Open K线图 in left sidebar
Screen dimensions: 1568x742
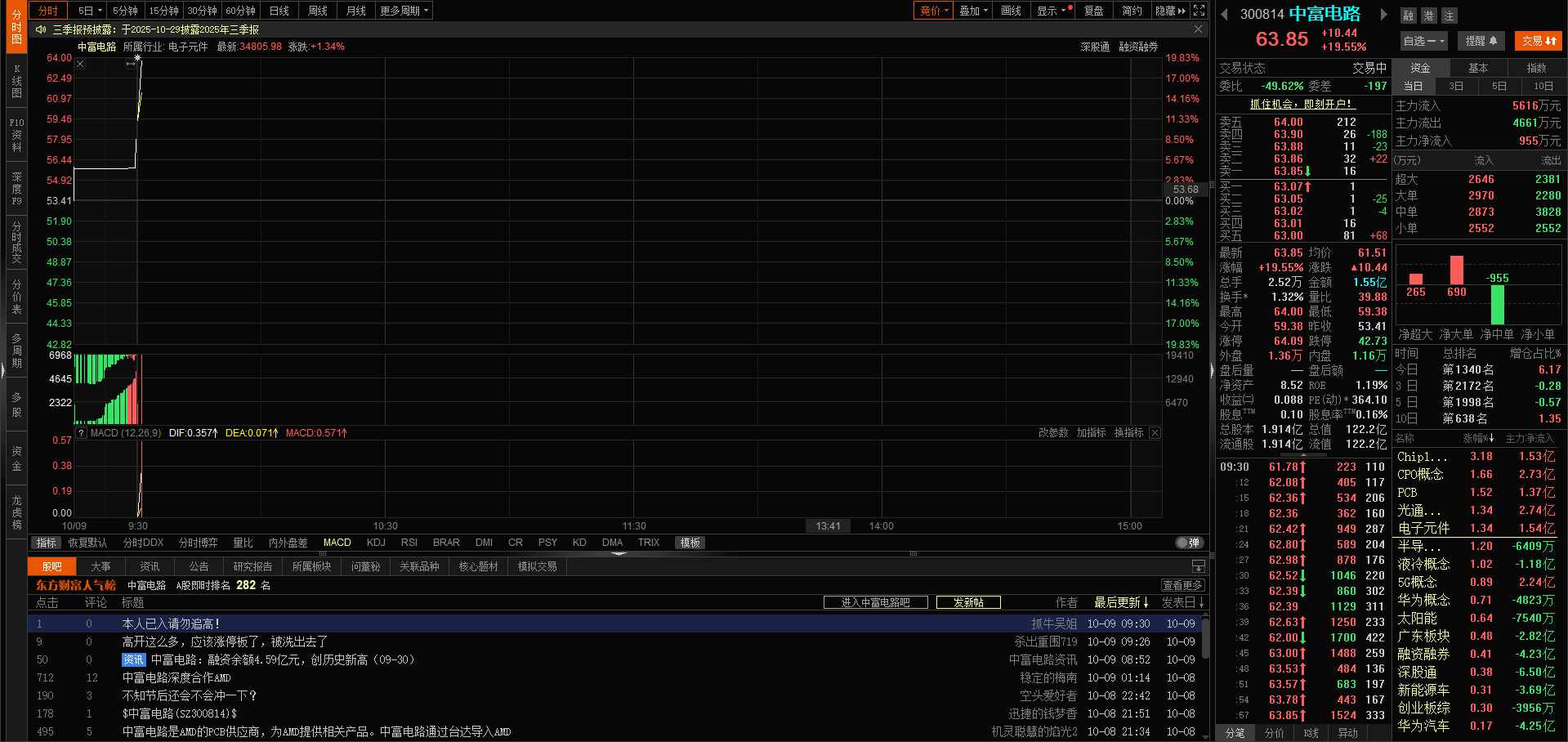tap(16, 82)
